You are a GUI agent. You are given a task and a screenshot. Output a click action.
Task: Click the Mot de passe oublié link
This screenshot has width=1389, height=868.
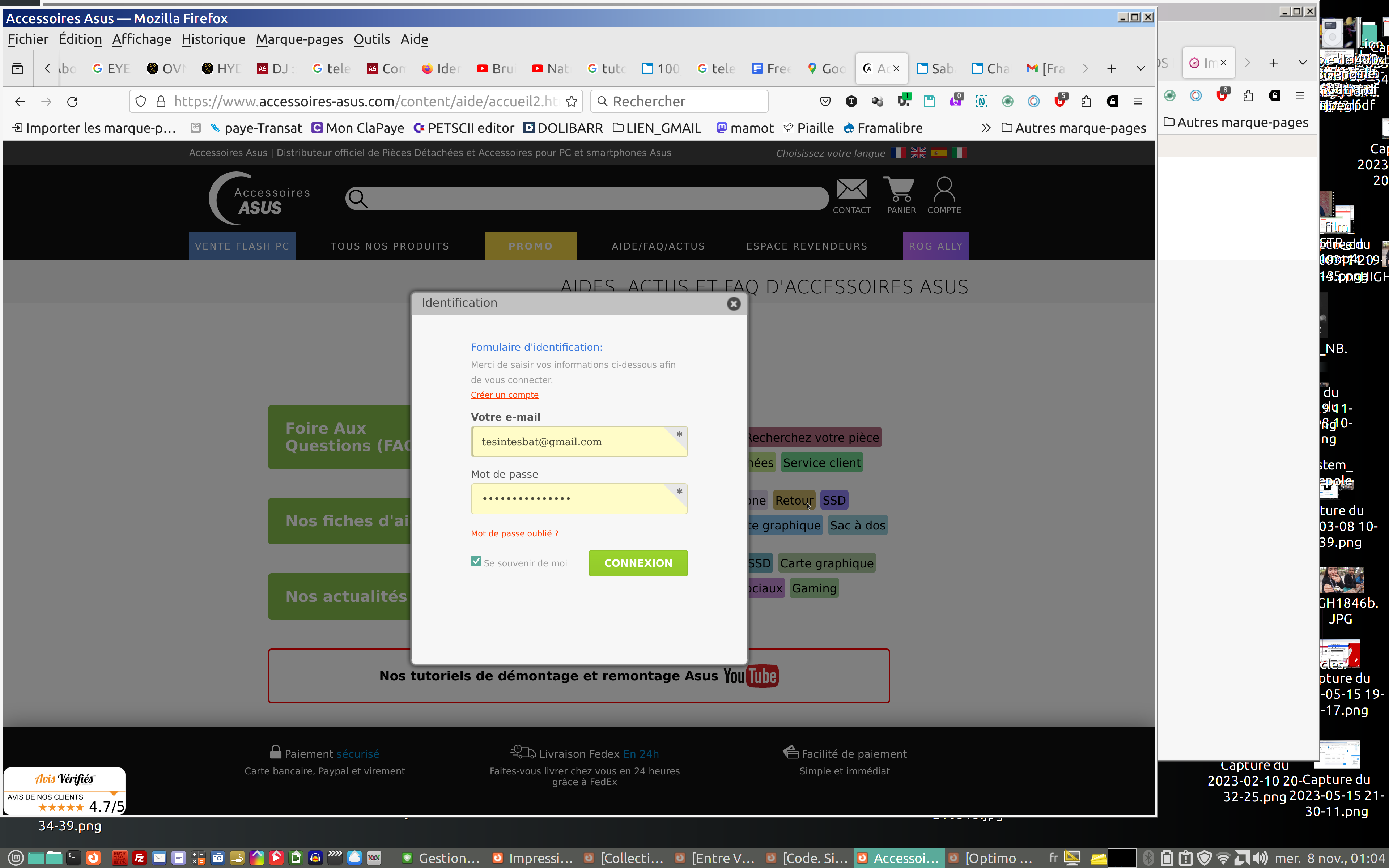coord(514,533)
